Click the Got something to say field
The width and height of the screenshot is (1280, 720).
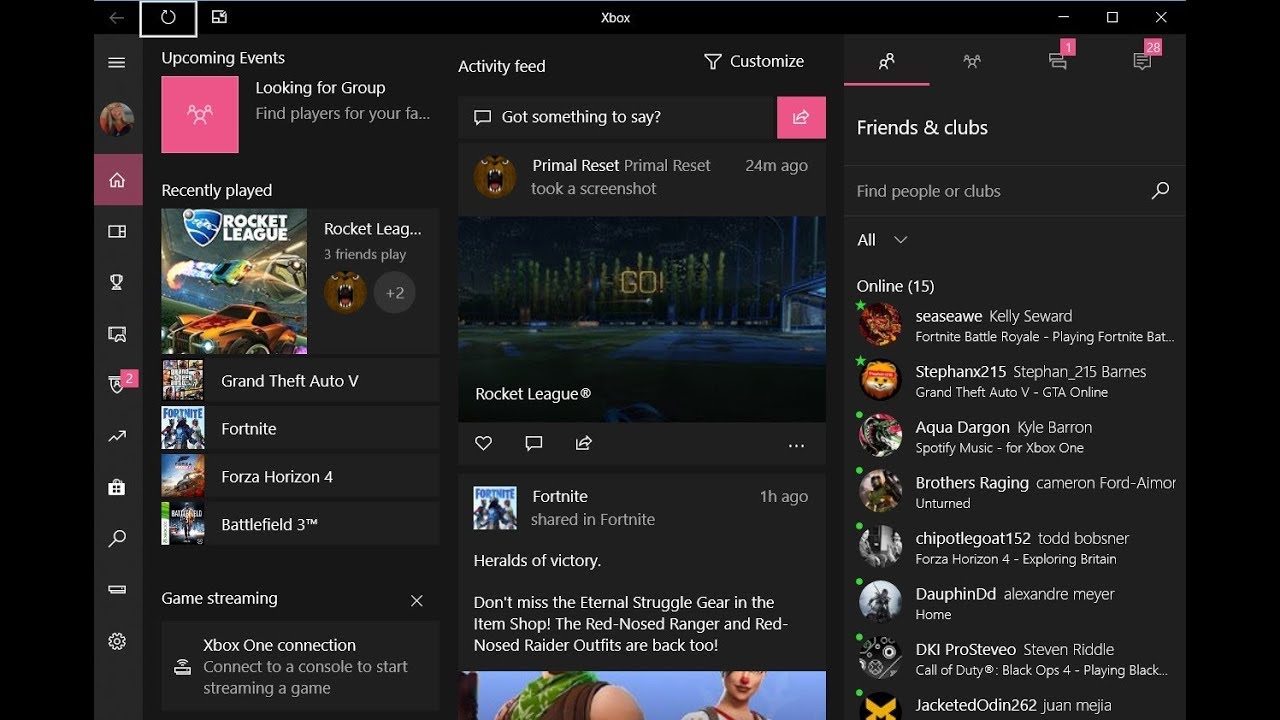[617, 117]
